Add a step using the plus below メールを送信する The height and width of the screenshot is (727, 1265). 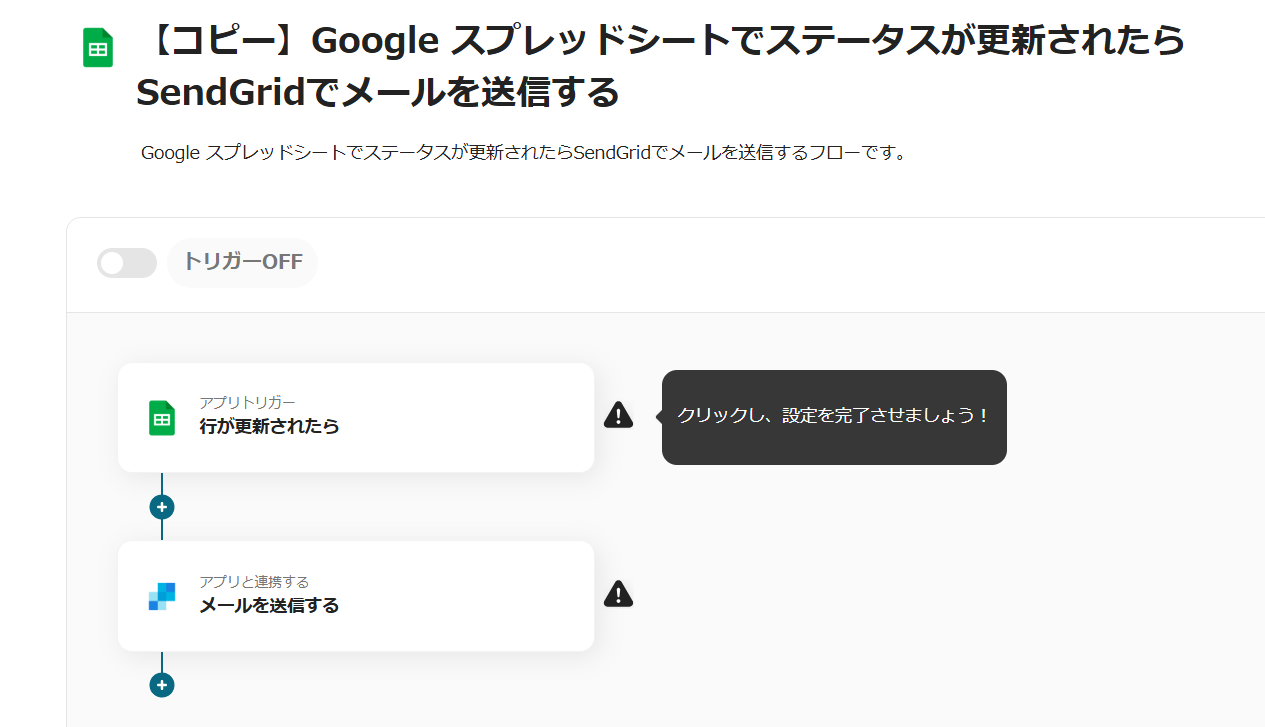point(162,685)
